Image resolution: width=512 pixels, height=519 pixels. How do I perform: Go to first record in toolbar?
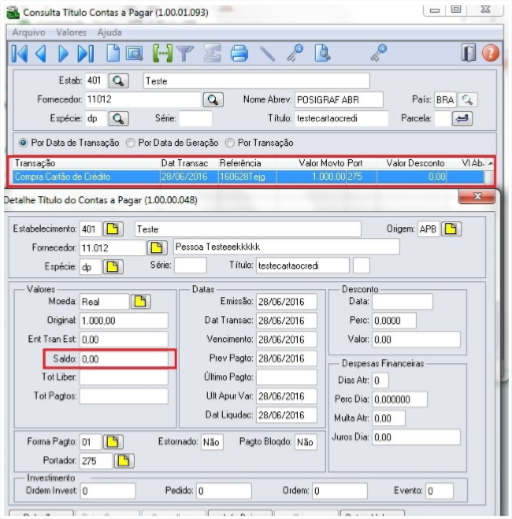[20, 53]
